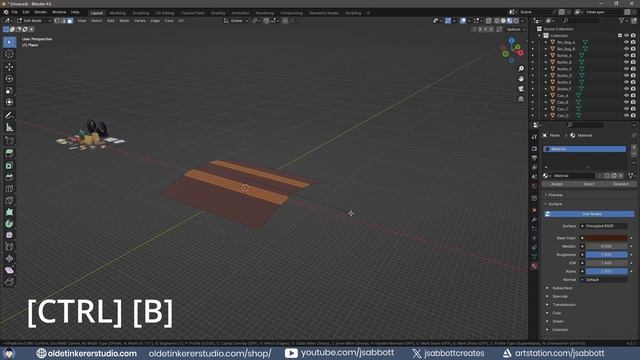Expand Bottle_C in the outliner
The height and width of the screenshot is (360, 640).
click(x=546, y=69)
